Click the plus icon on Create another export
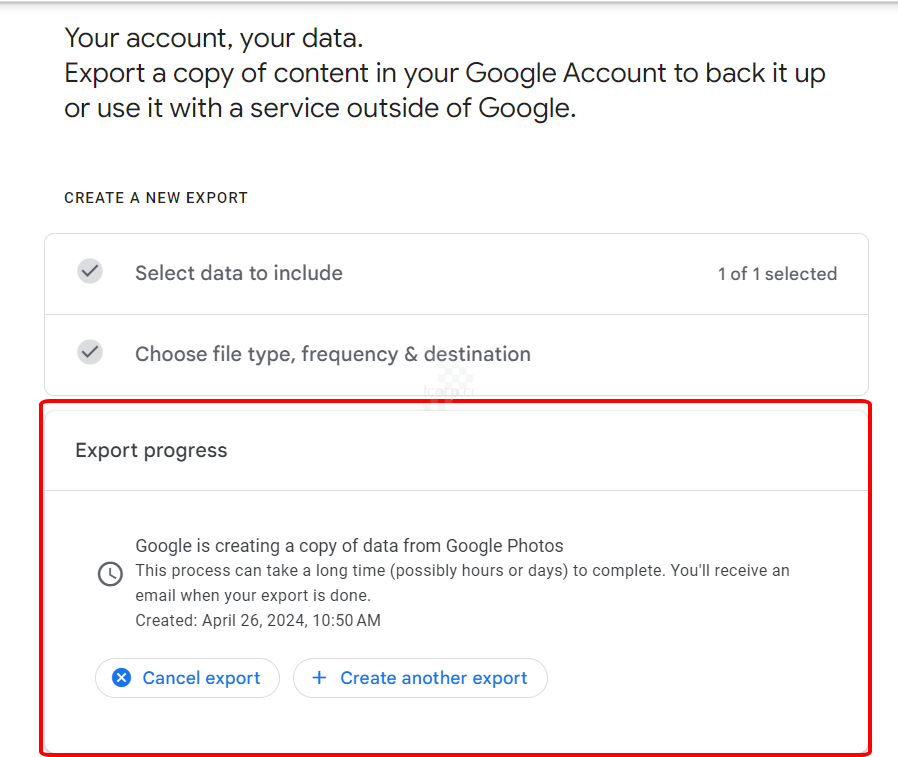898x757 pixels. coord(319,678)
